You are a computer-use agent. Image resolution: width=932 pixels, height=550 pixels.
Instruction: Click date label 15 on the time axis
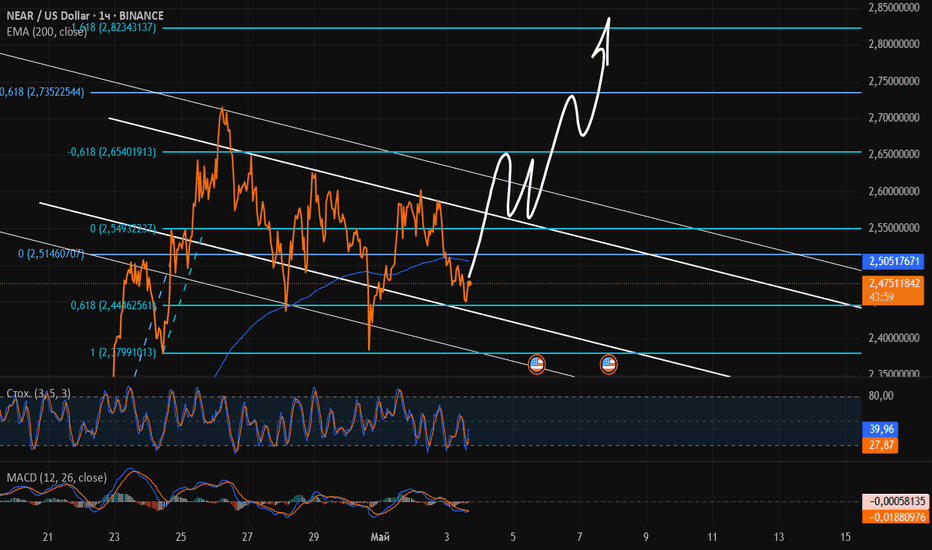[x=845, y=537]
